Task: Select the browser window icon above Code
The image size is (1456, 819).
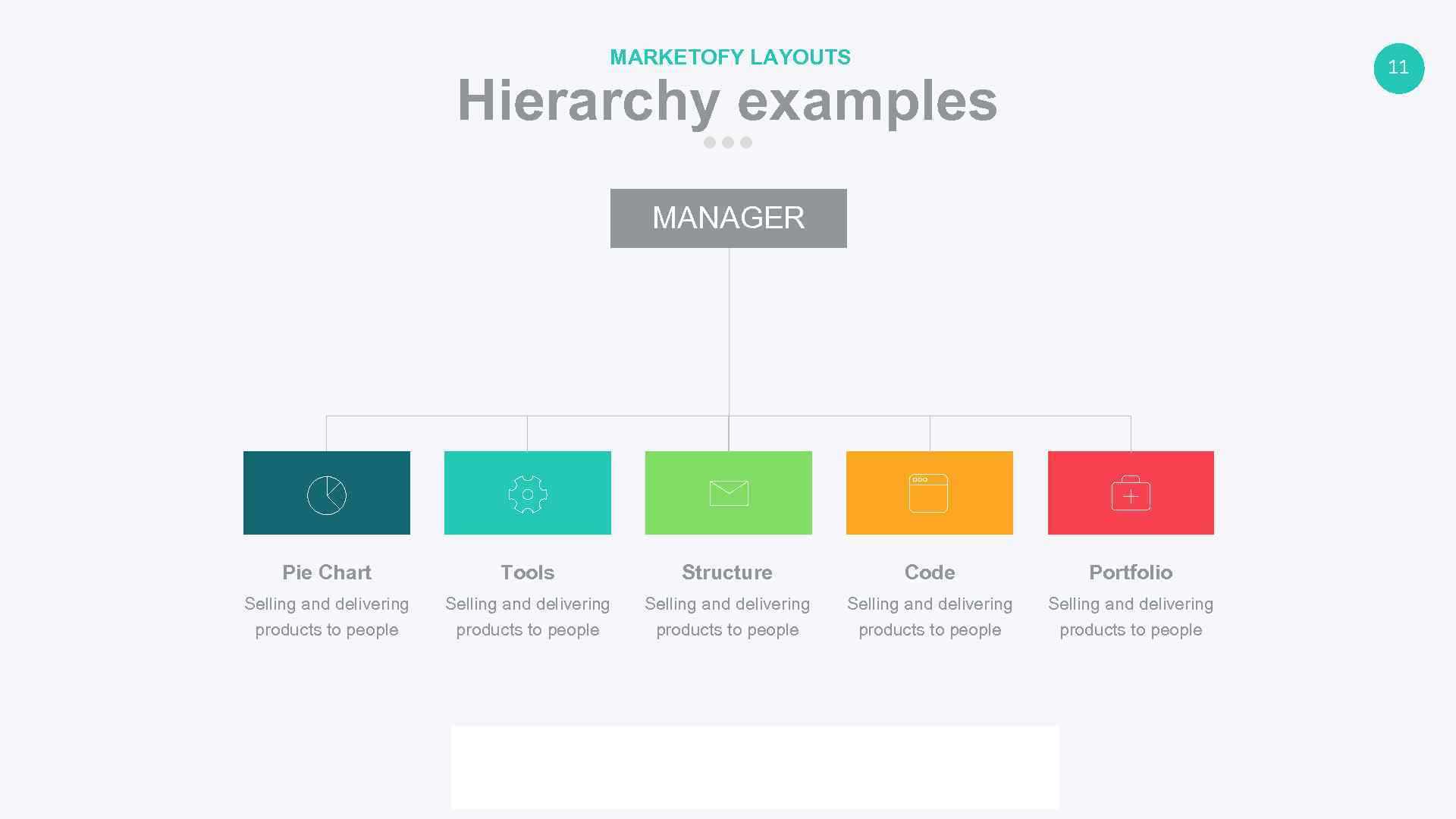Action: (x=929, y=493)
